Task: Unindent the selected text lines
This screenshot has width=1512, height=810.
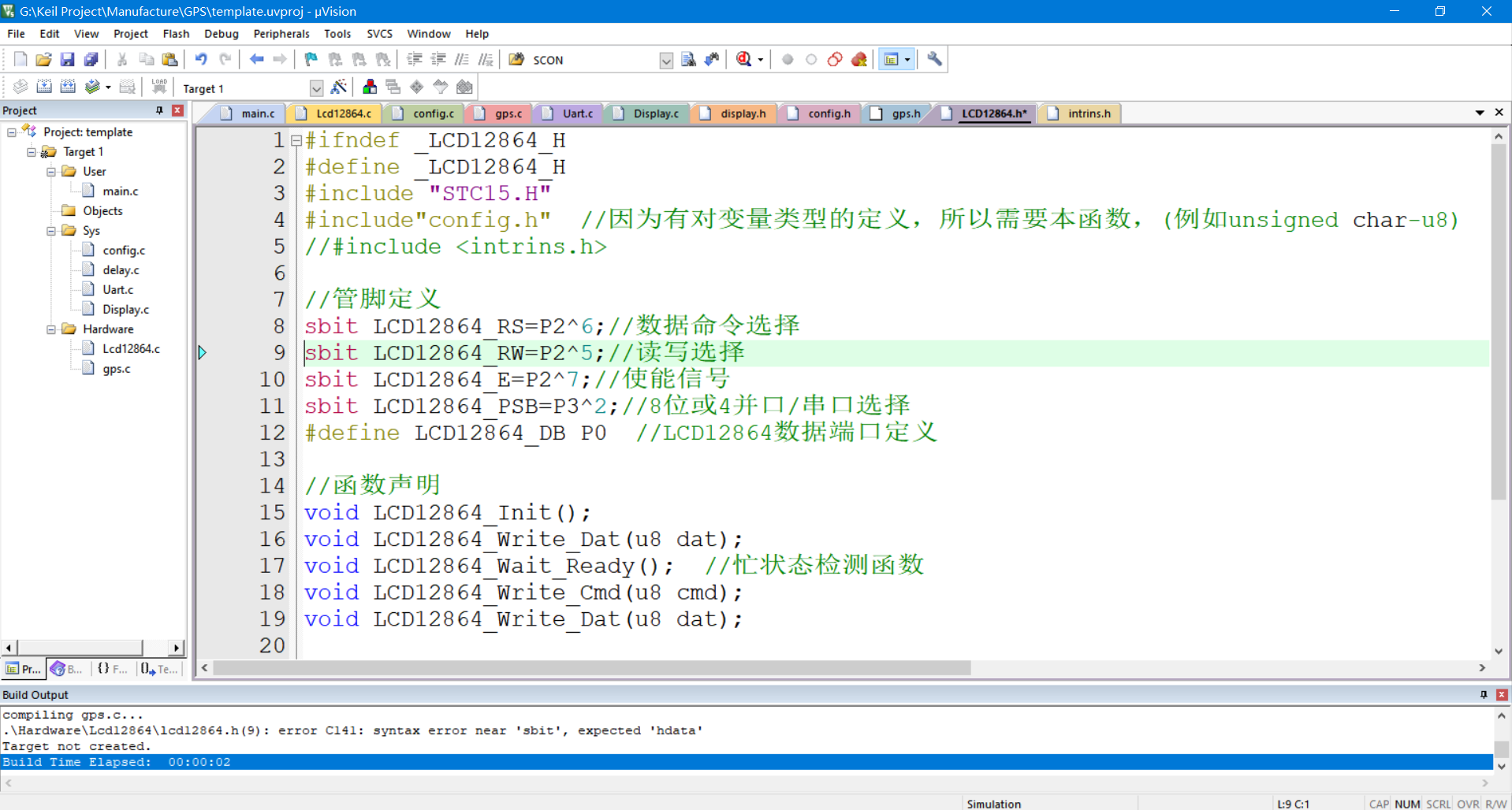Action: click(x=438, y=59)
